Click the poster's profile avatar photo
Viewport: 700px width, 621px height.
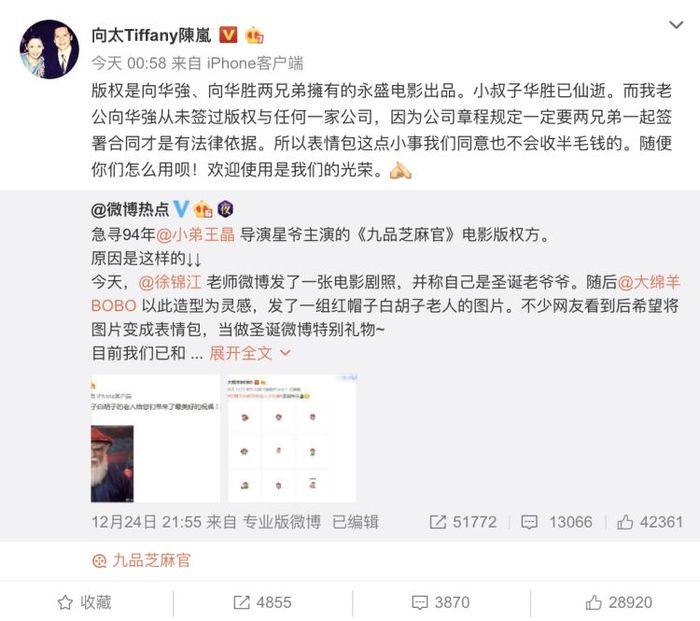pos(49,49)
